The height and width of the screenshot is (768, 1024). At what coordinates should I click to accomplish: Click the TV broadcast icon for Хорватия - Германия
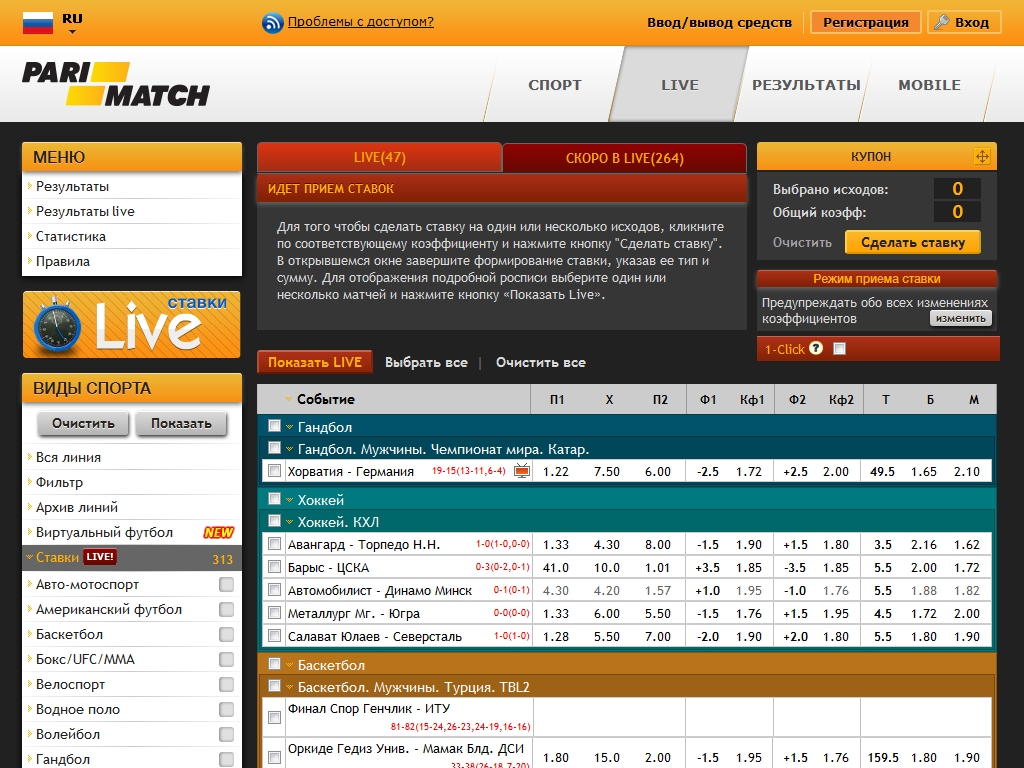(x=521, y=471)
